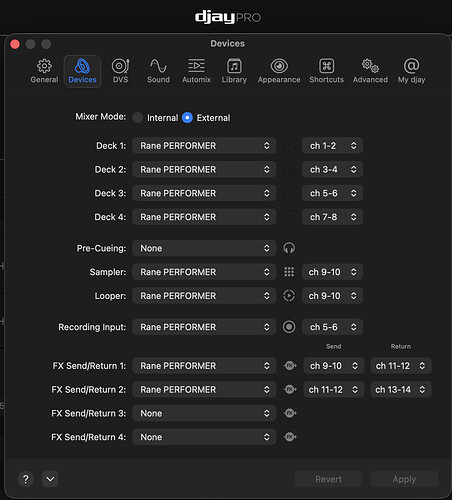The height and width of the screenshot is (500, 452).
Task: Click the Pre-Cueing headphones icon
Action: coord(289,248)
